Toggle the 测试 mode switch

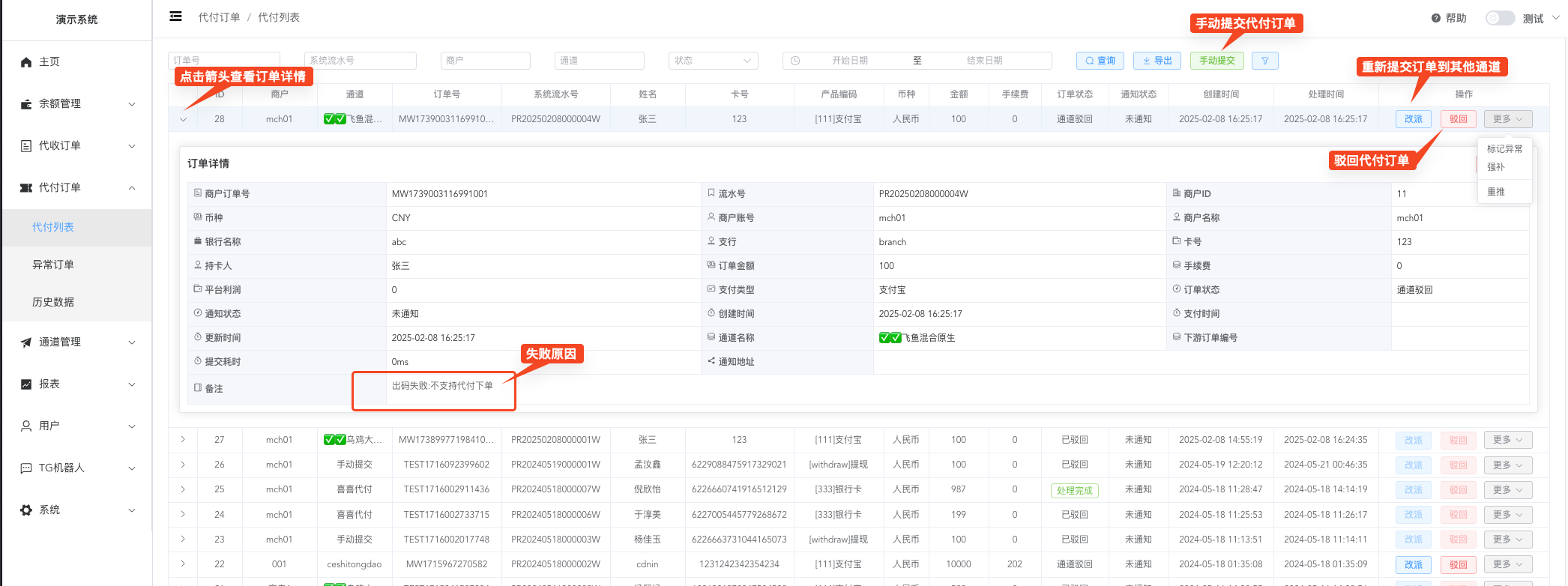1500,18
